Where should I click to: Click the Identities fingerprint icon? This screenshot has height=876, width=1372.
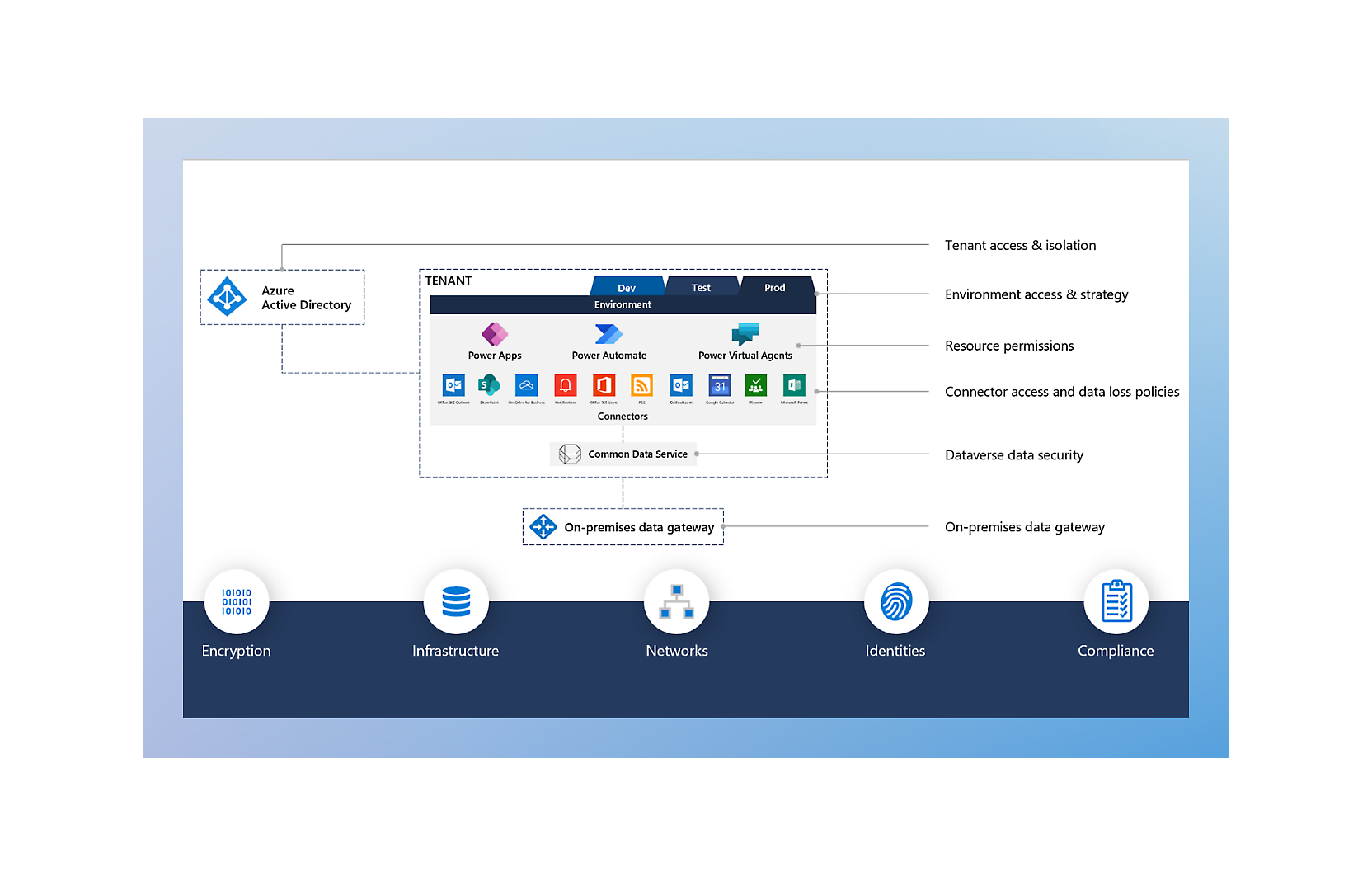tap(896, 602)
